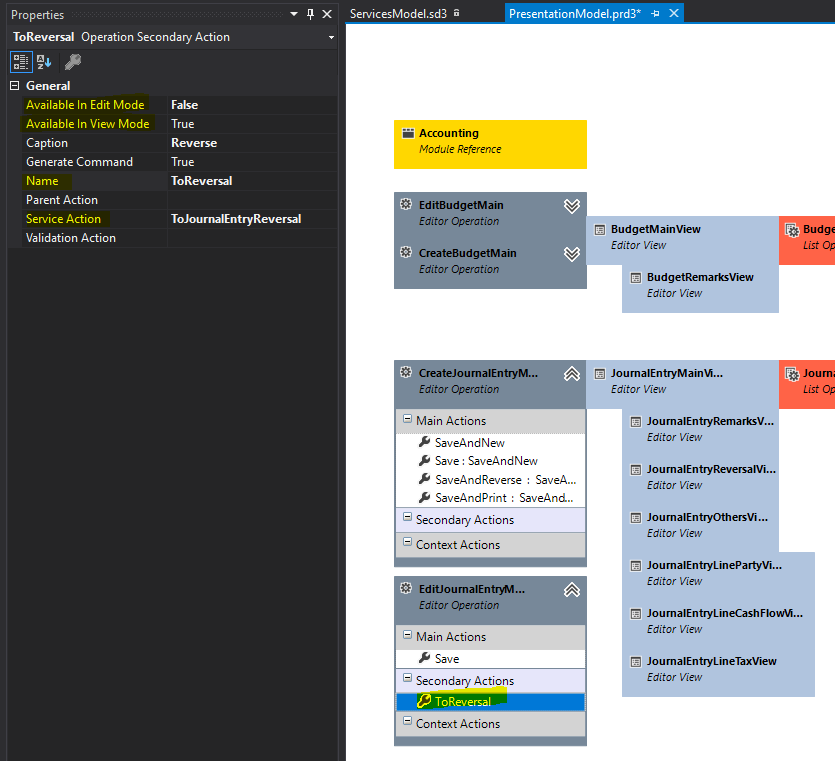The width and height of the screenshot is (835, 761).
Task: Click the BudgetMainView editor view icon
Action: pyautogui.click(x=600, y=230)
